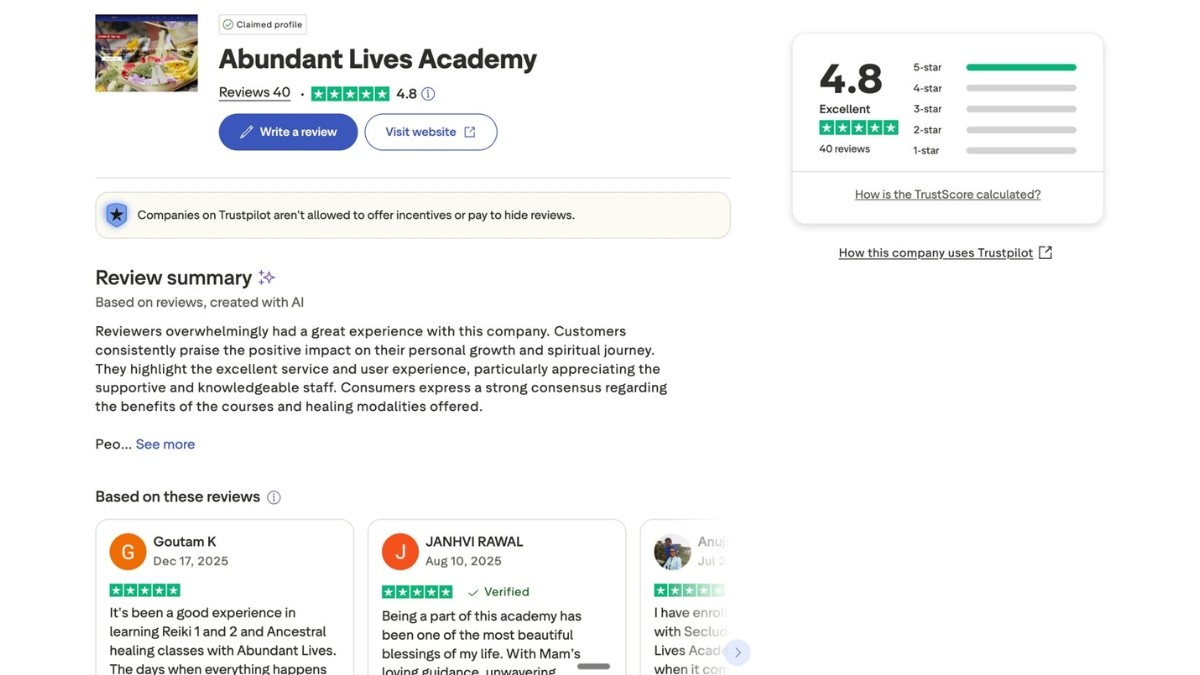The image size is (1200, 675).
Task: Open How is the TrustScore calculated link
Action: tap(947, 195)
